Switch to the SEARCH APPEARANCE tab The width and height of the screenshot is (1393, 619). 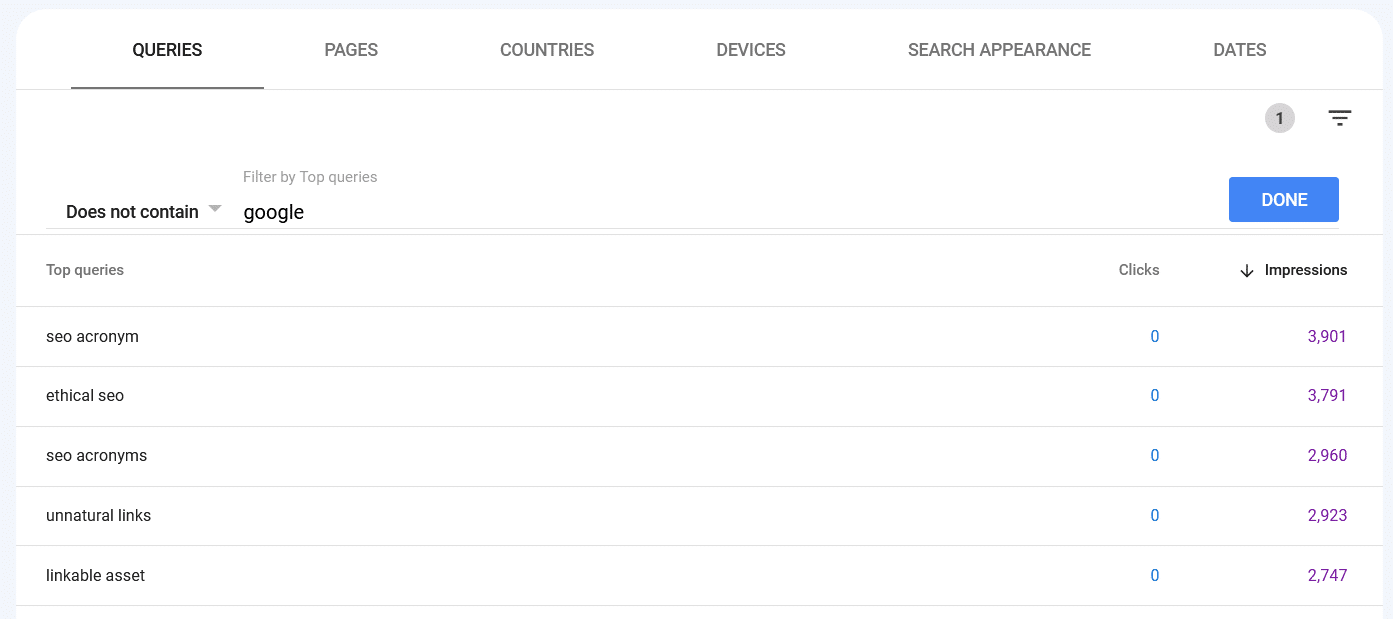coord(999,49)
